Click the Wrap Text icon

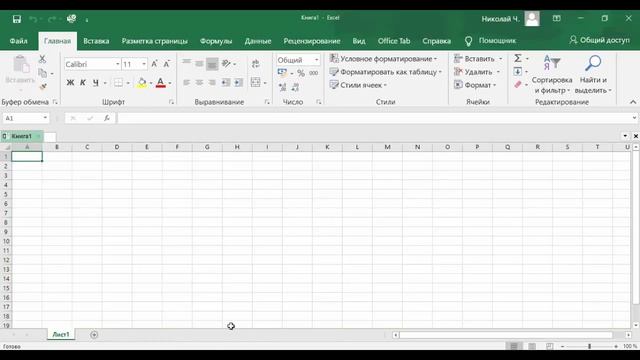point(256,64)
